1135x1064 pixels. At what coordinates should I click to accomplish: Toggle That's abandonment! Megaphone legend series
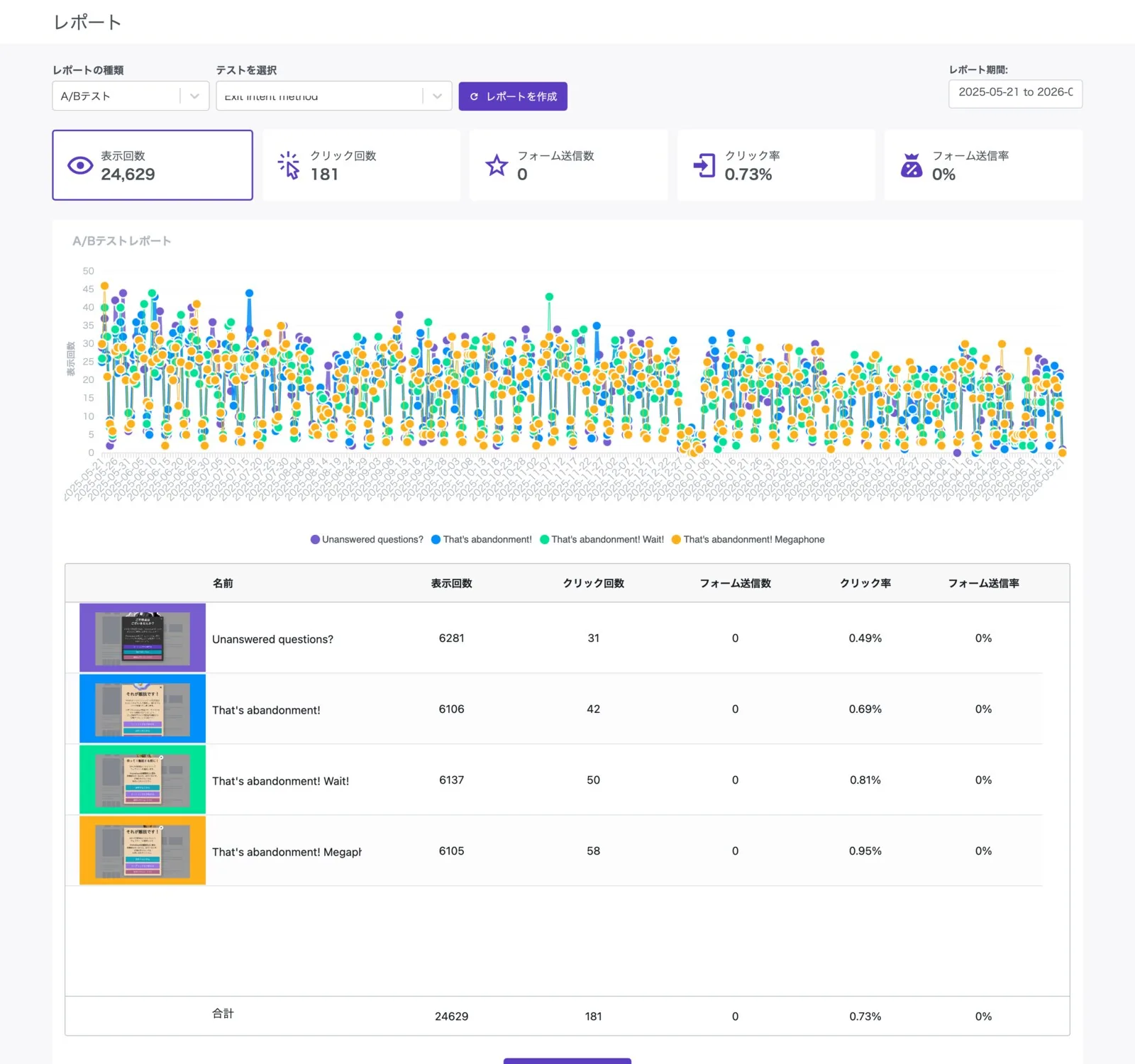(x=748, y=540)
